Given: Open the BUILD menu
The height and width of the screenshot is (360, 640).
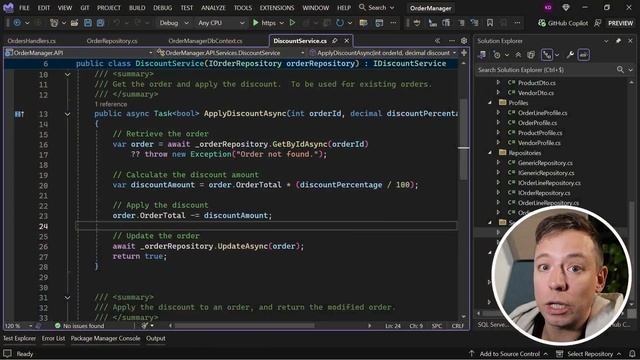Looking at the screenshot, I should [x=137, y=8].
